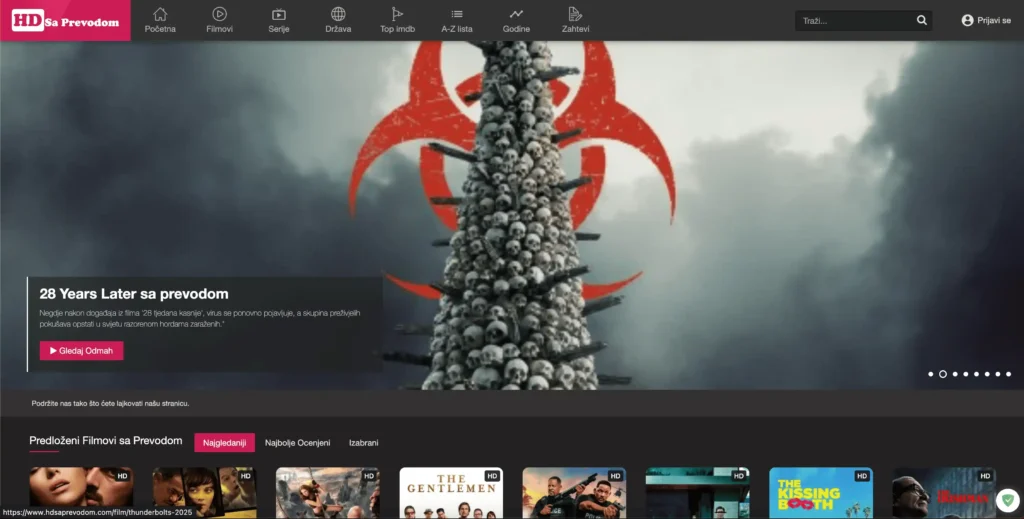Switch to the Izabrani tab
Viewport: 1024px width, 519px height.
click(x=364, y=443)
